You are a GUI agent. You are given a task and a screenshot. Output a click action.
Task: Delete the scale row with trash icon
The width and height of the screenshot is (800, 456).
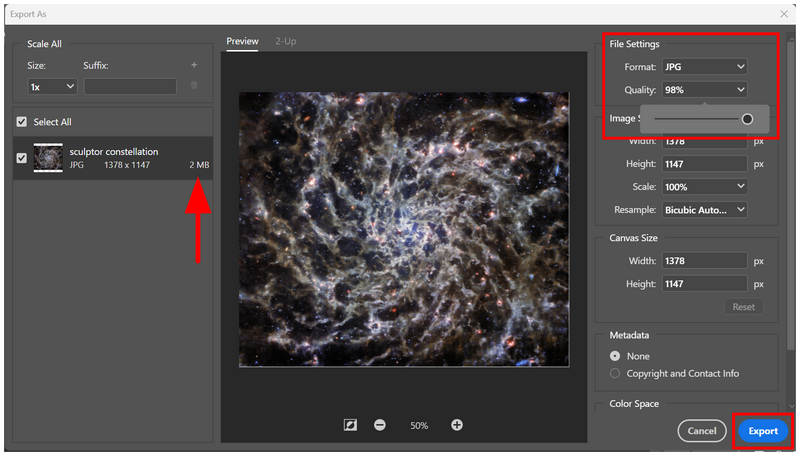(194, 86)
